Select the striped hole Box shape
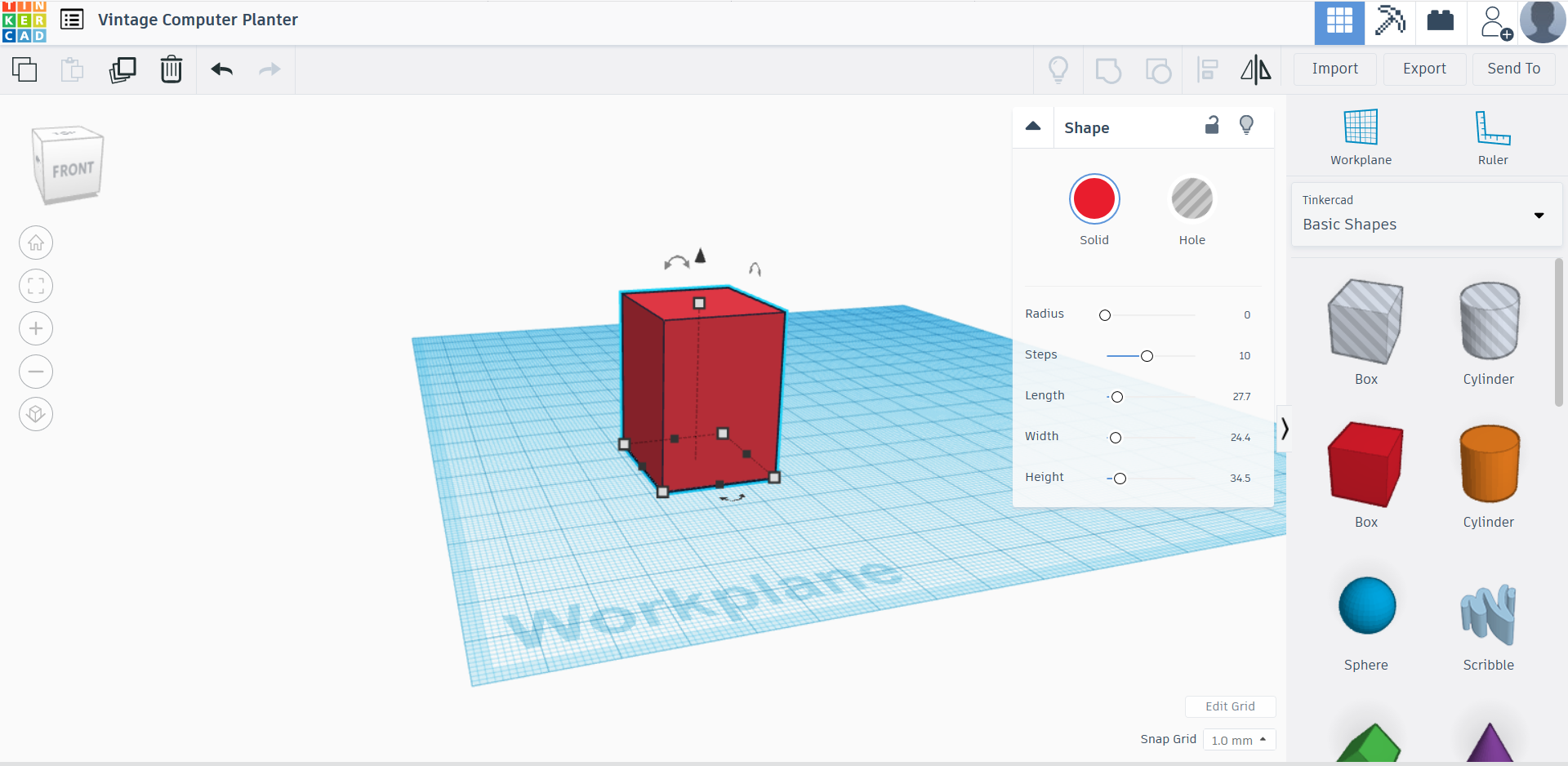 (x=1365, y=321)
